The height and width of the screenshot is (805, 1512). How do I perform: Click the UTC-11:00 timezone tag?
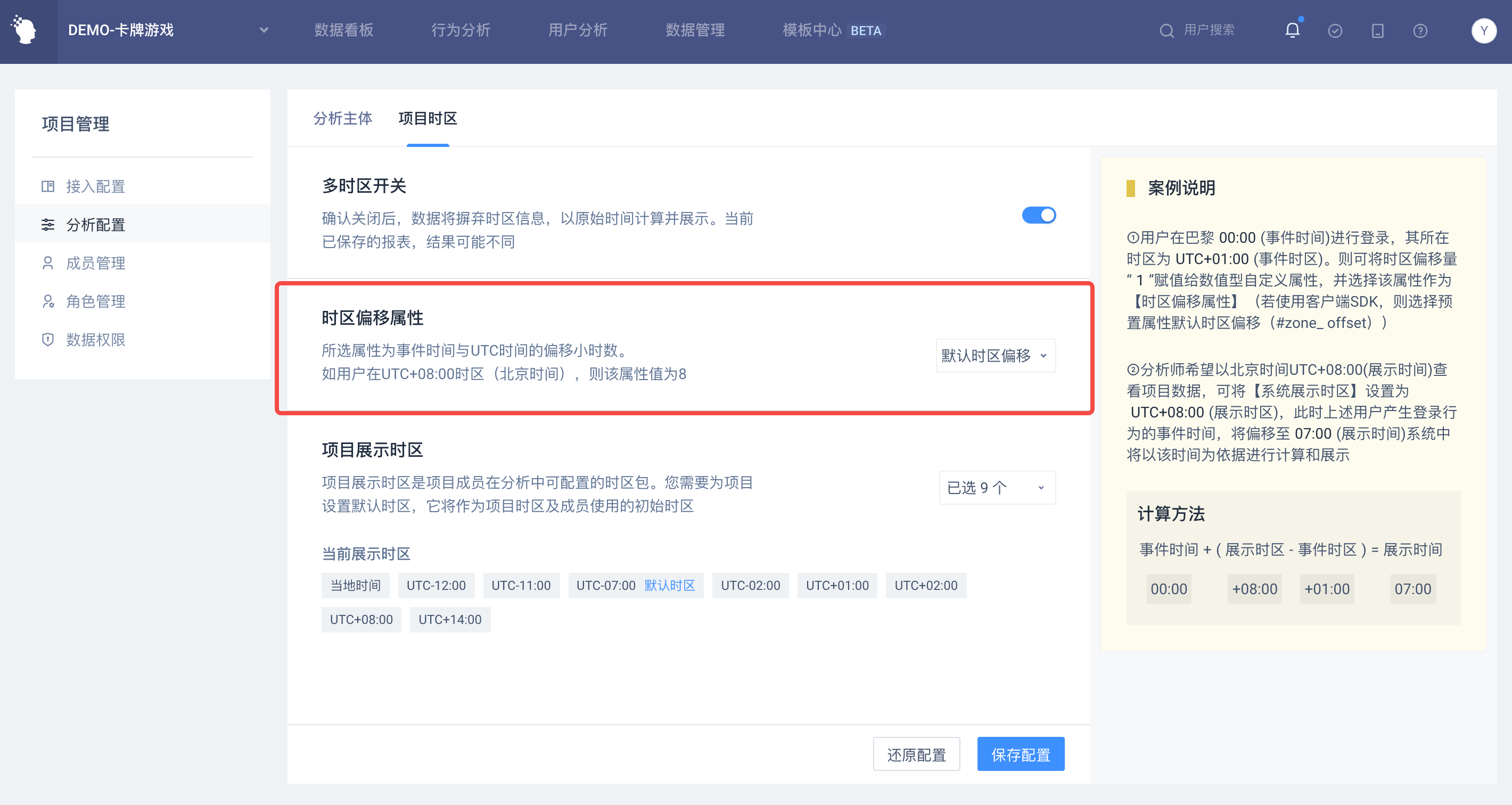tap(521, 586)
